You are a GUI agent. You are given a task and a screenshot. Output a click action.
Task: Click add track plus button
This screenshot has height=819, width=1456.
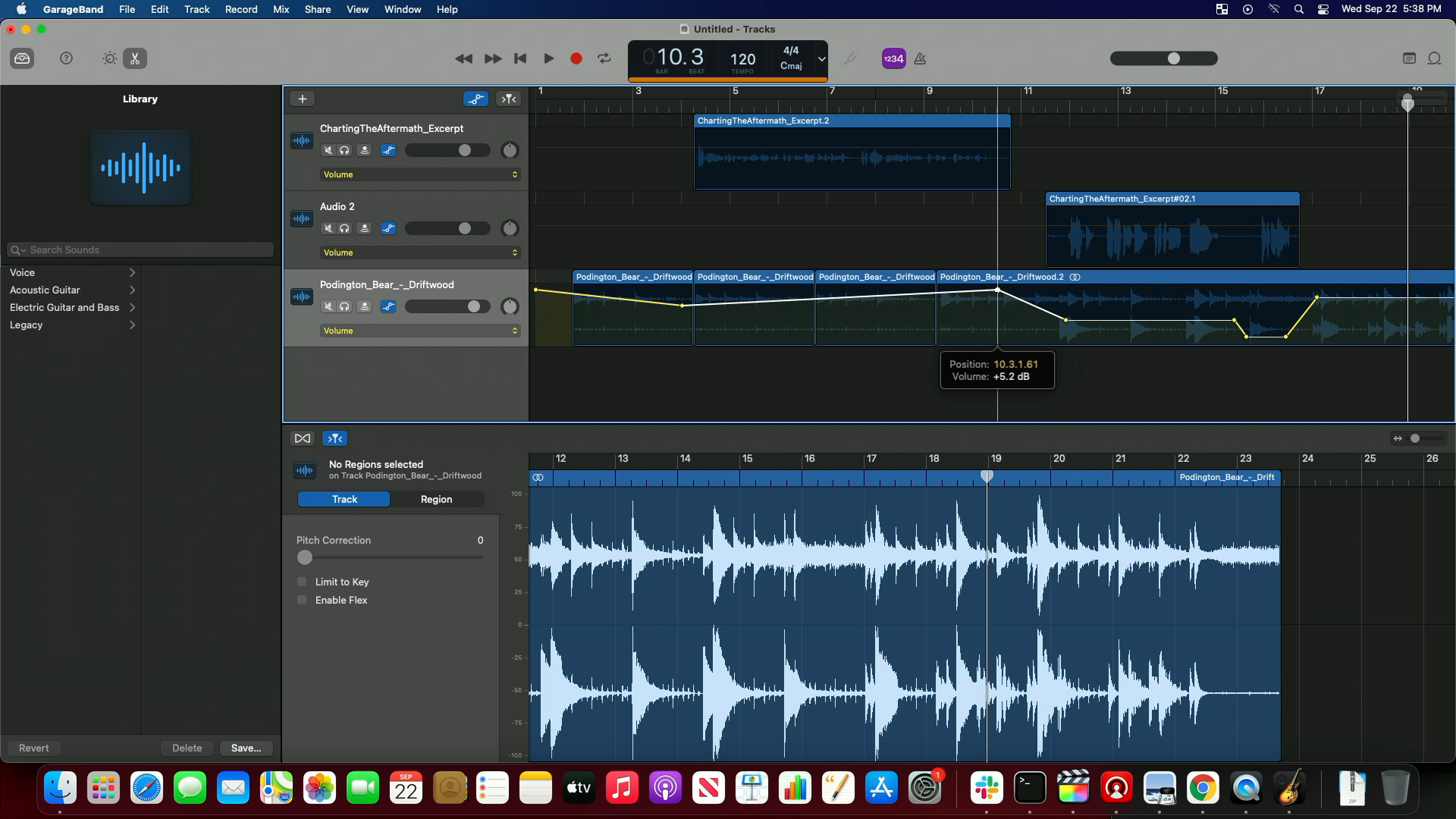pos(302,99)
